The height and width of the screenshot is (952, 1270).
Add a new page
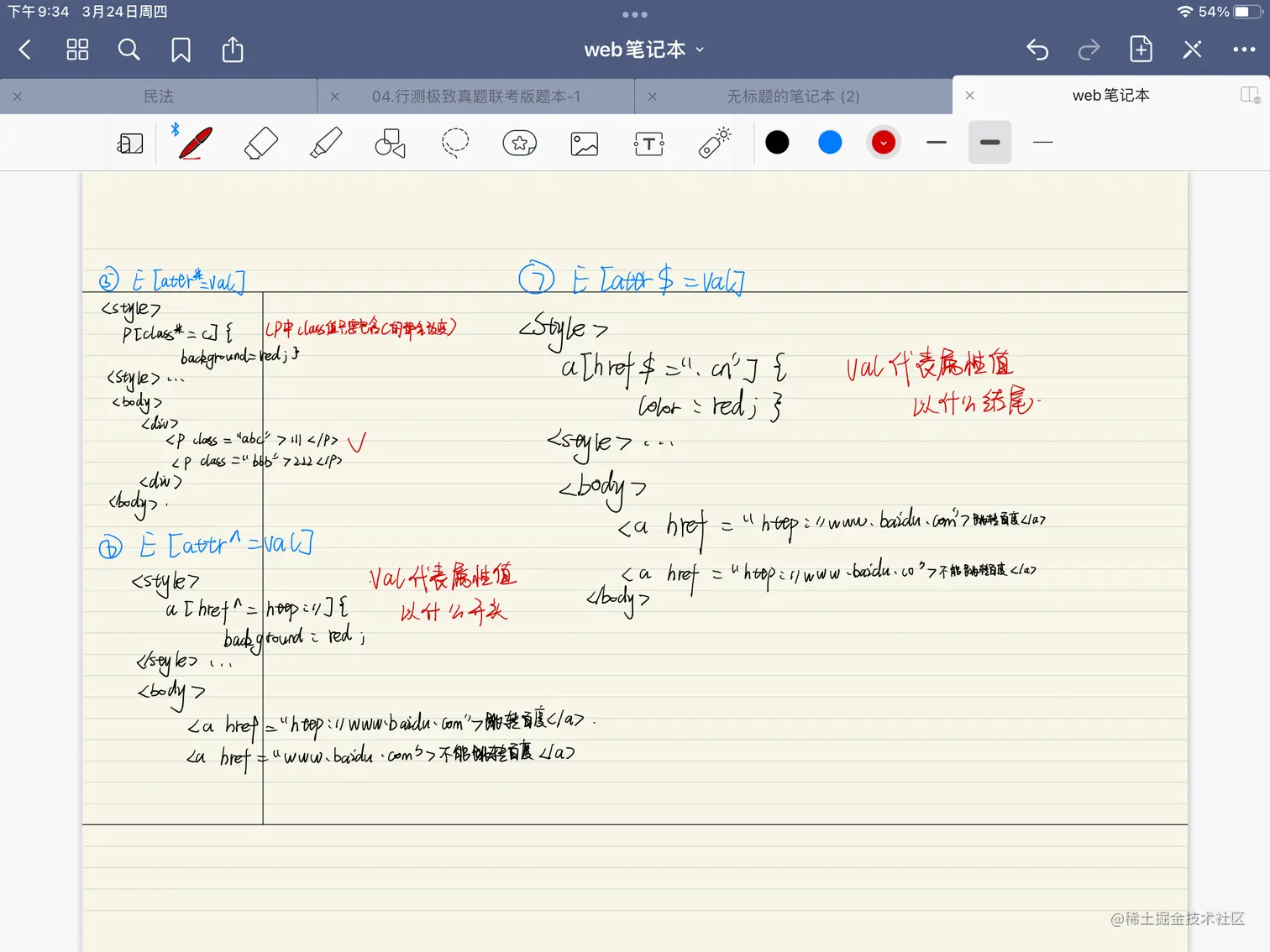coord(1141,50)
